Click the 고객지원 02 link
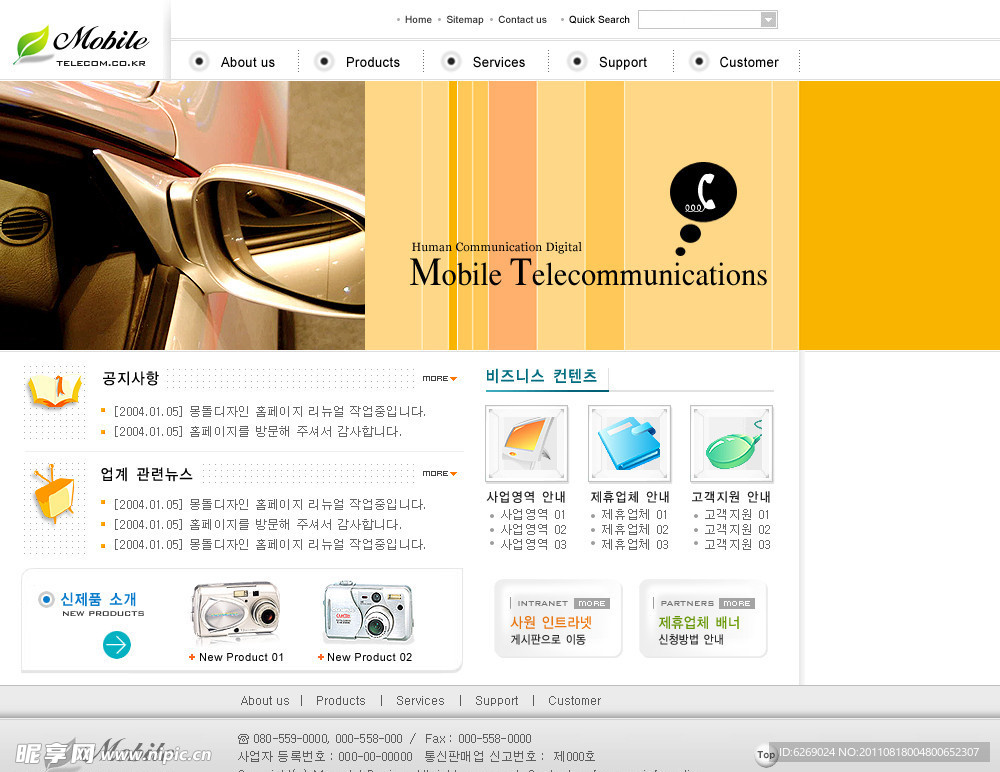Image resolution: width=1000 pixels, height=772 pixels. coord(737,530)
